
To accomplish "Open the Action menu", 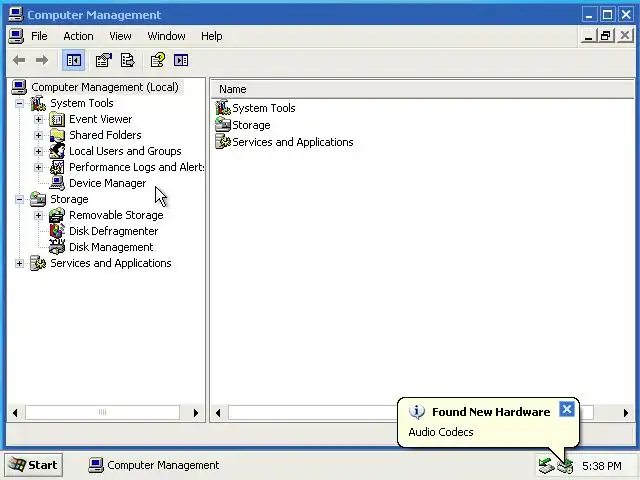I will pos(78,36).
